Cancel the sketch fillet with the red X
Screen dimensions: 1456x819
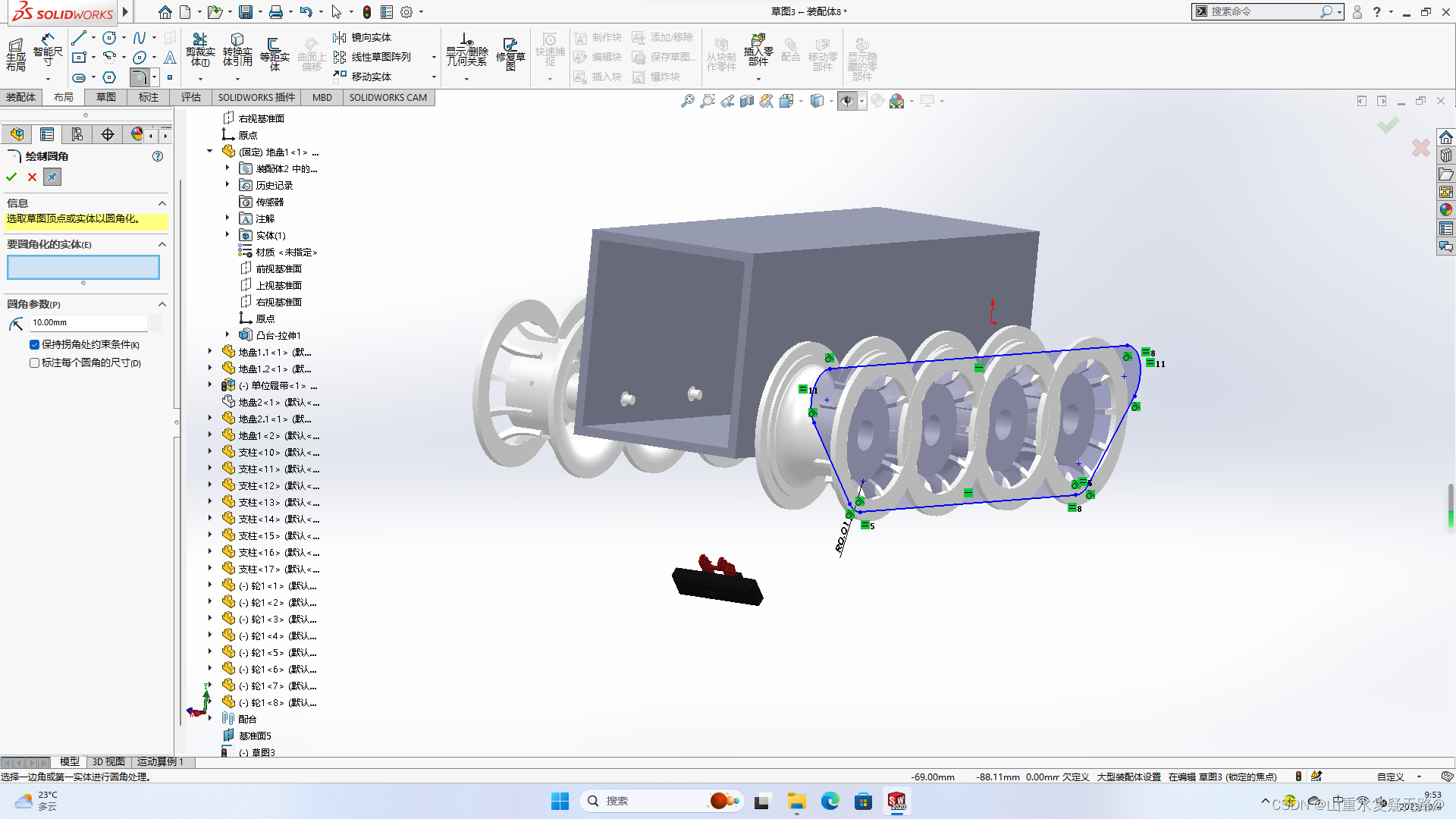point(32,177)
